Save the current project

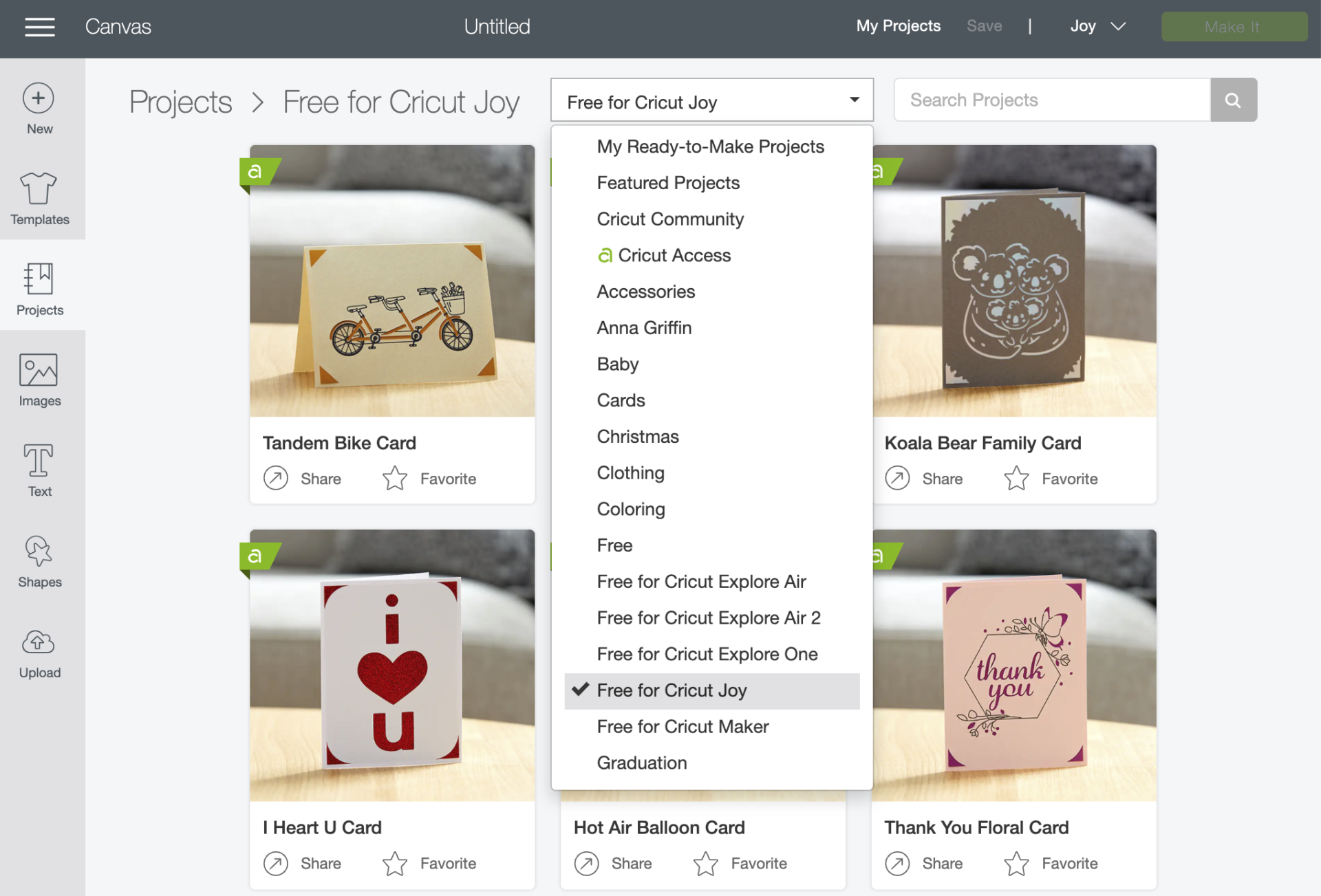(x=983, y=25)
